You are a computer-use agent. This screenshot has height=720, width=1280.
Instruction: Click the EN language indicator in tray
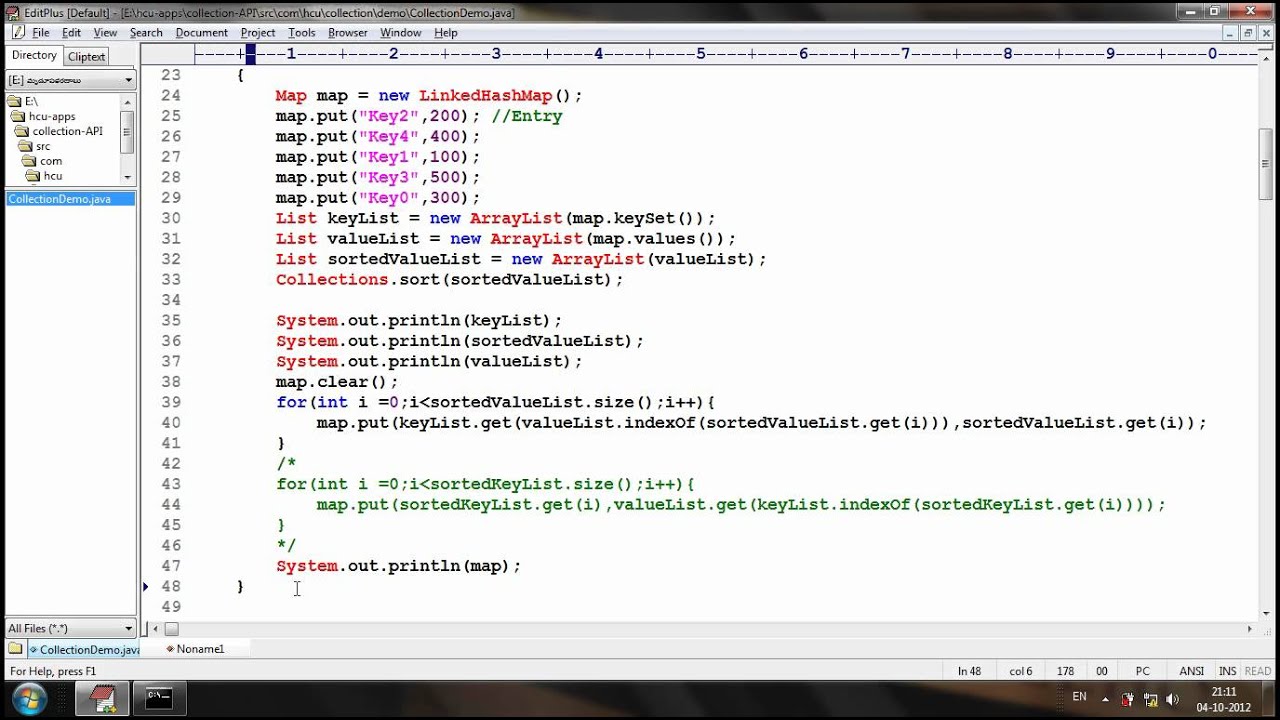click(x=1079, y=696)
